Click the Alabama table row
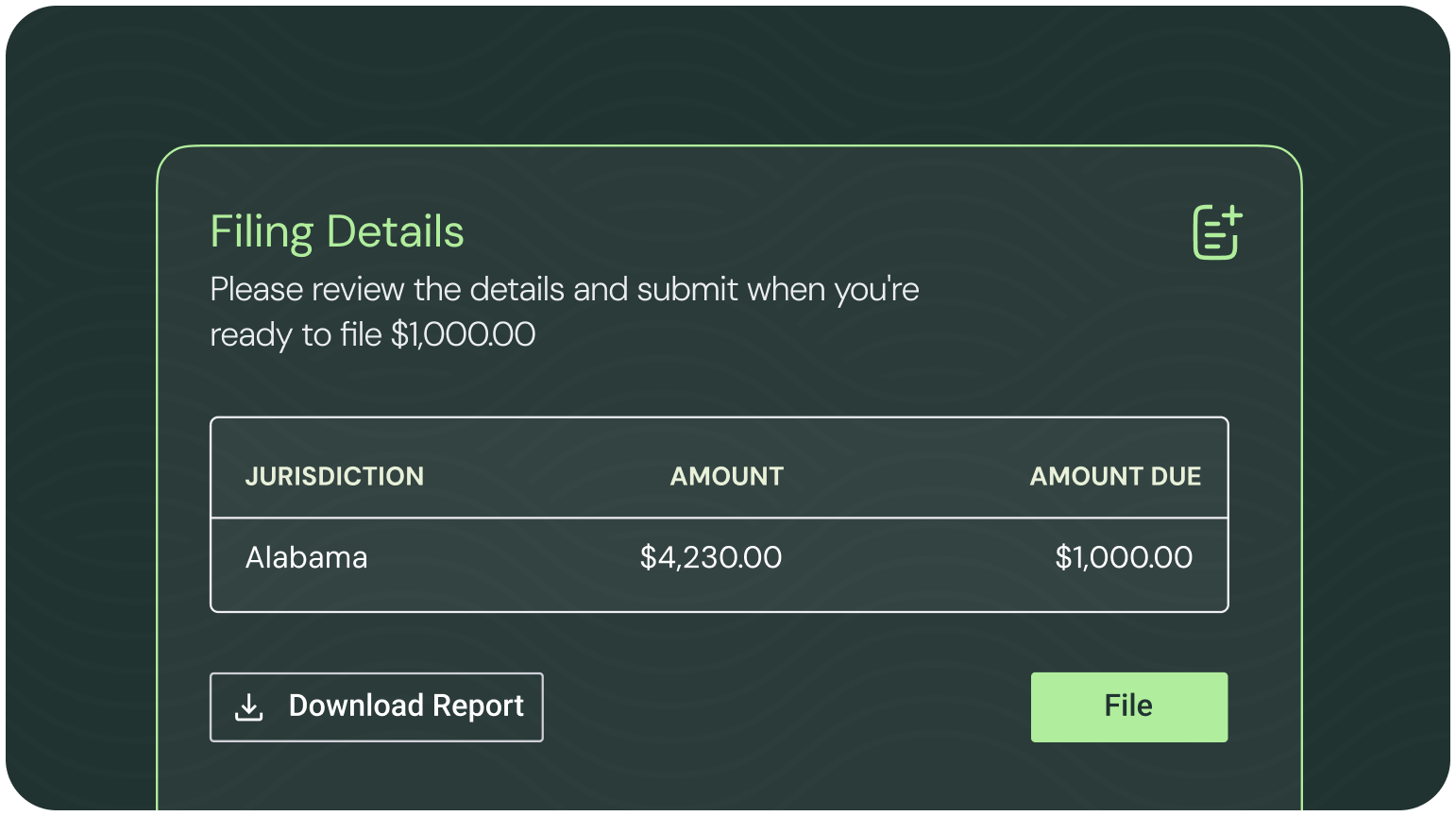Image resolution: width=1456 pixels, height=816 pixels. pos(720,564)
